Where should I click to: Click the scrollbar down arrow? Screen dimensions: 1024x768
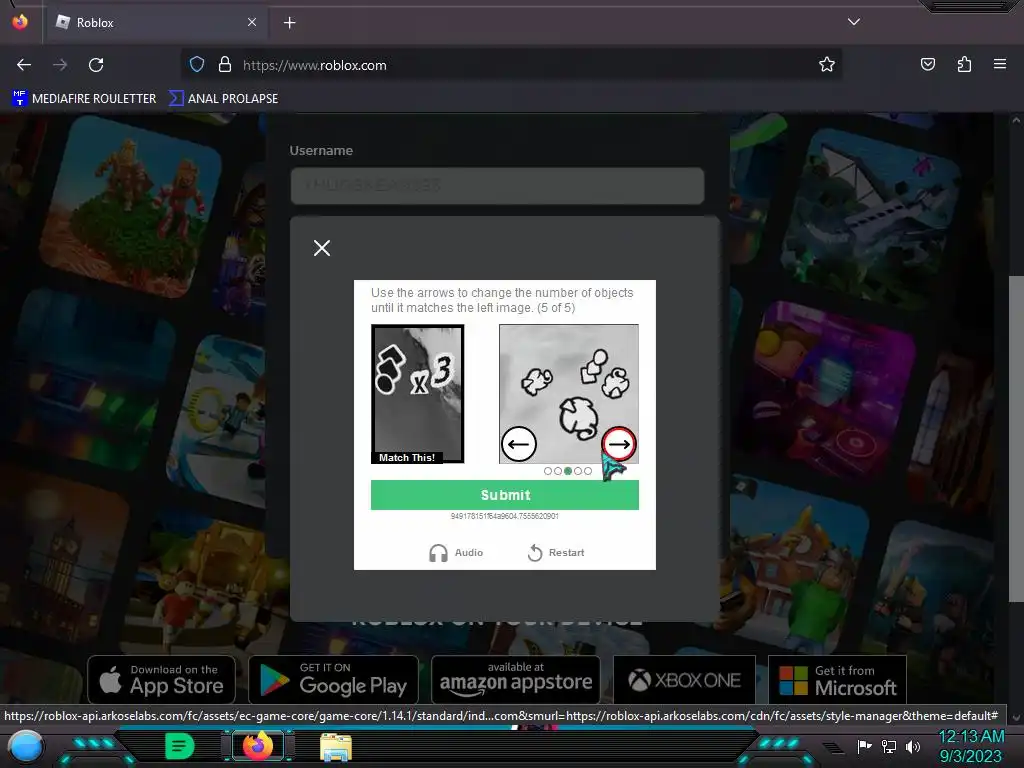[x=1016, y=717]
